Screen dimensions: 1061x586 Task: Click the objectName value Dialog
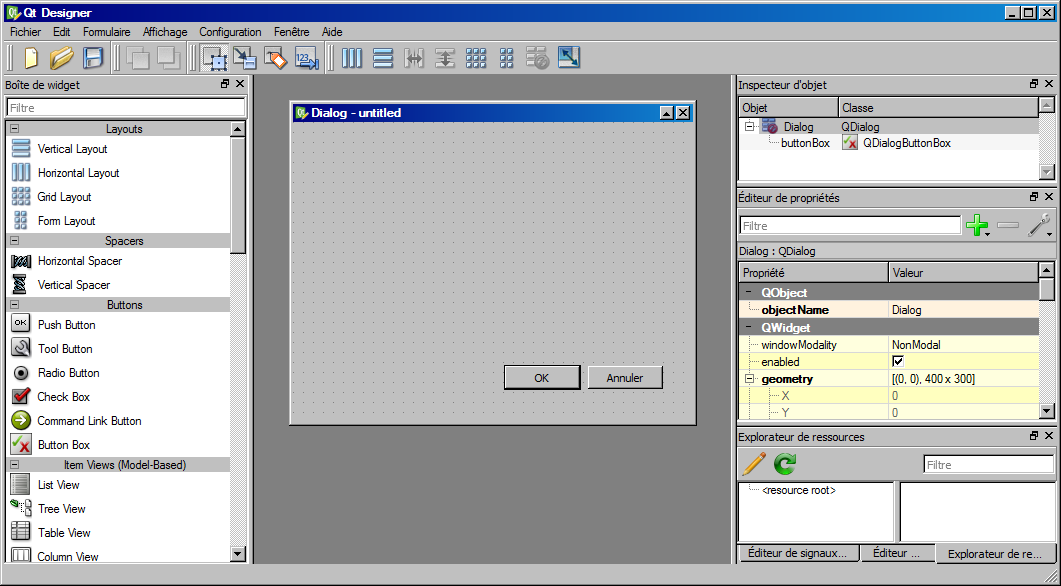(x=963, y=310)
